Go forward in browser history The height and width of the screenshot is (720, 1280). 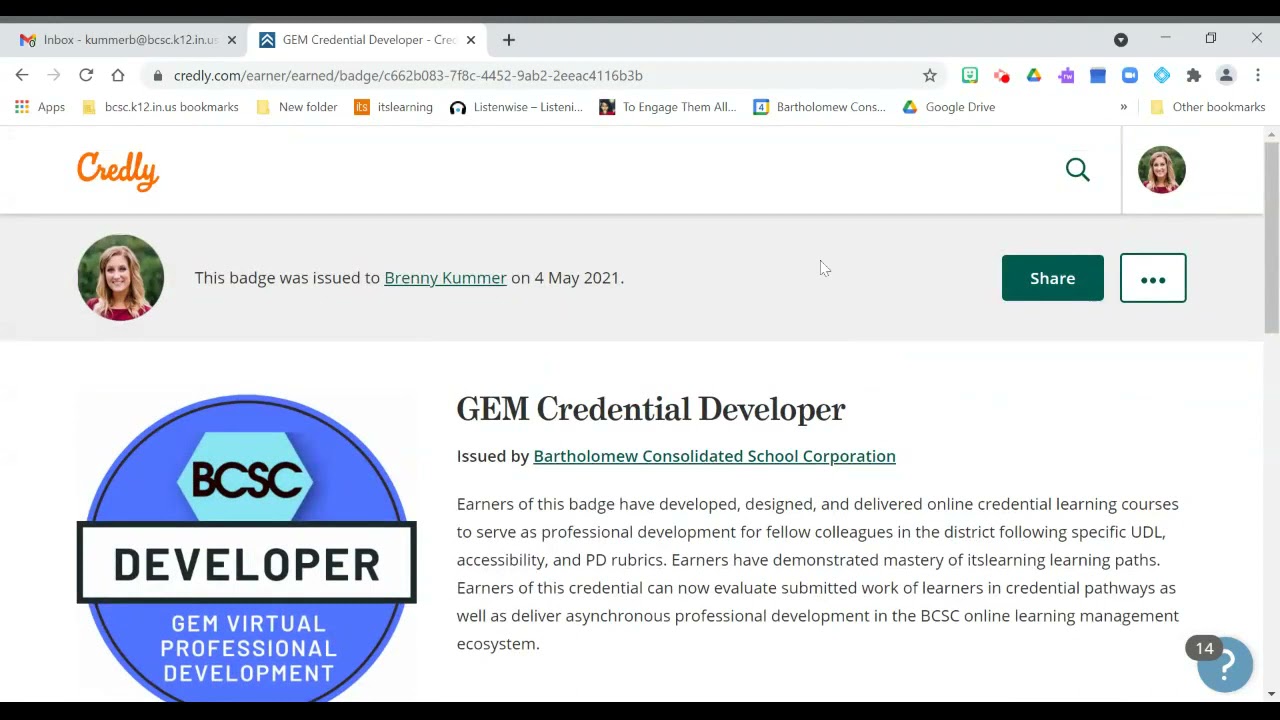(54, 75)
